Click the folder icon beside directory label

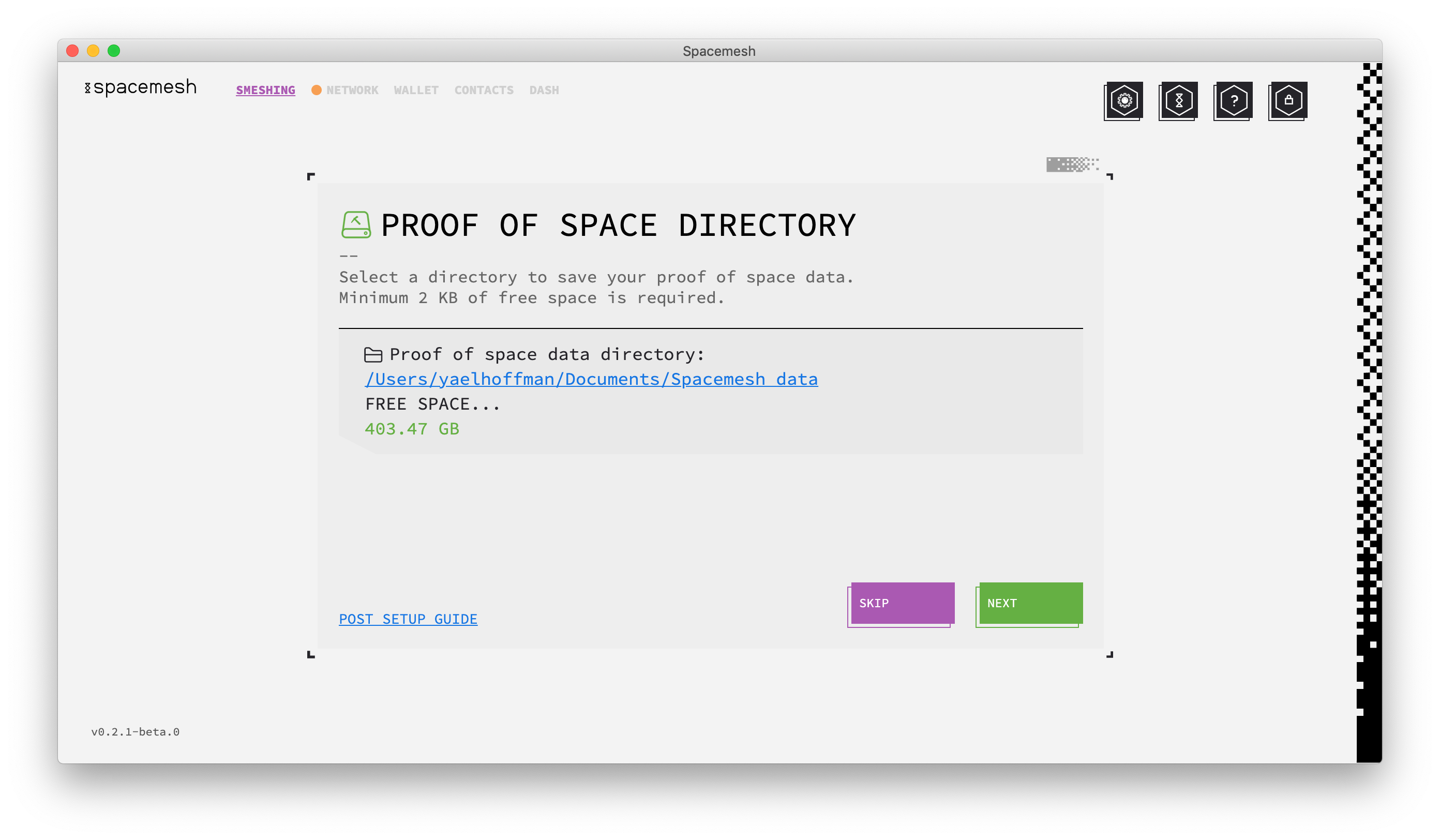pos(373,355)
